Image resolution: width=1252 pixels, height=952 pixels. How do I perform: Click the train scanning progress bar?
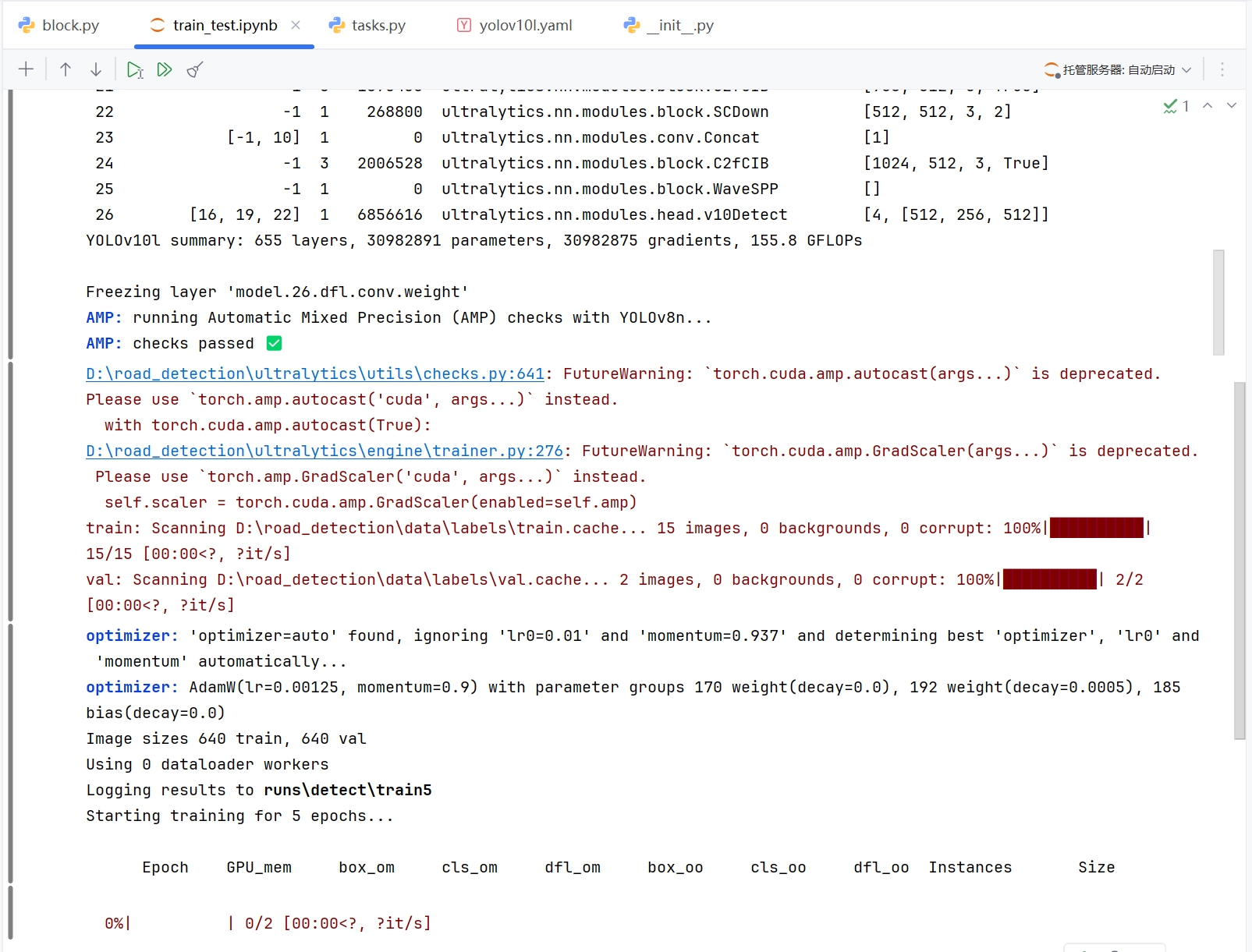(x=1097, y=528)
